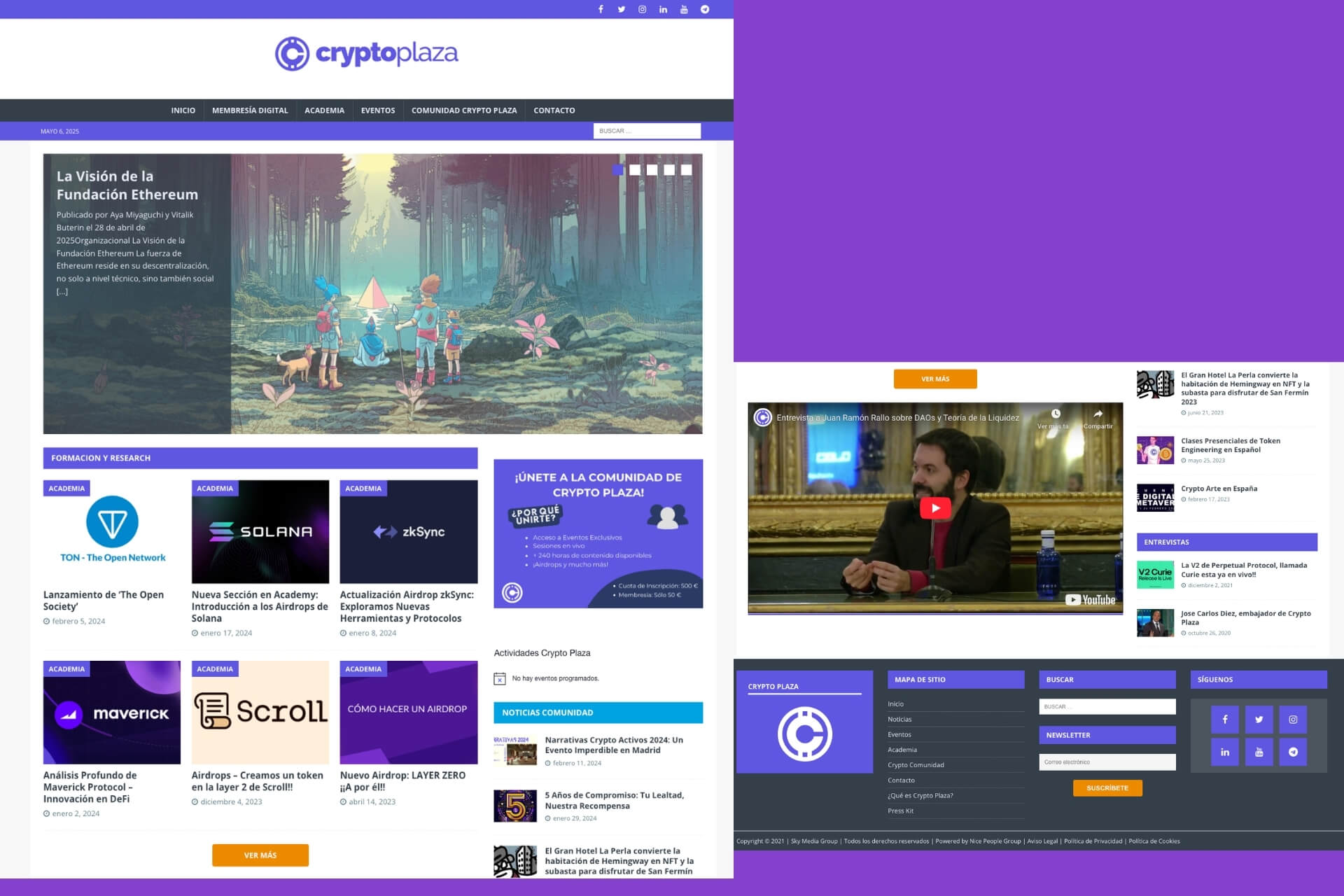Click Crypto Comunidad in footer site map

[x=916, y=765]
